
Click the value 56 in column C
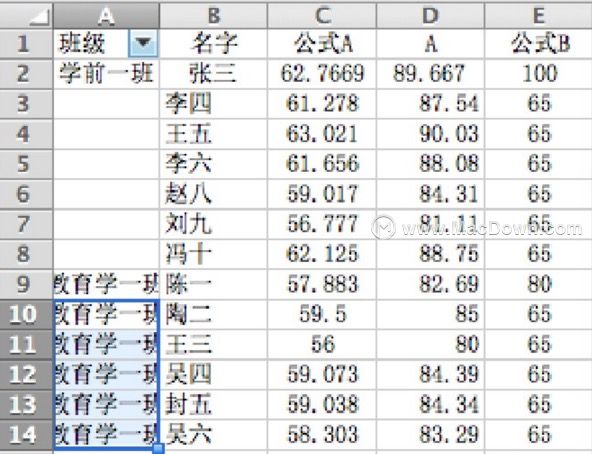pos(322,344)
